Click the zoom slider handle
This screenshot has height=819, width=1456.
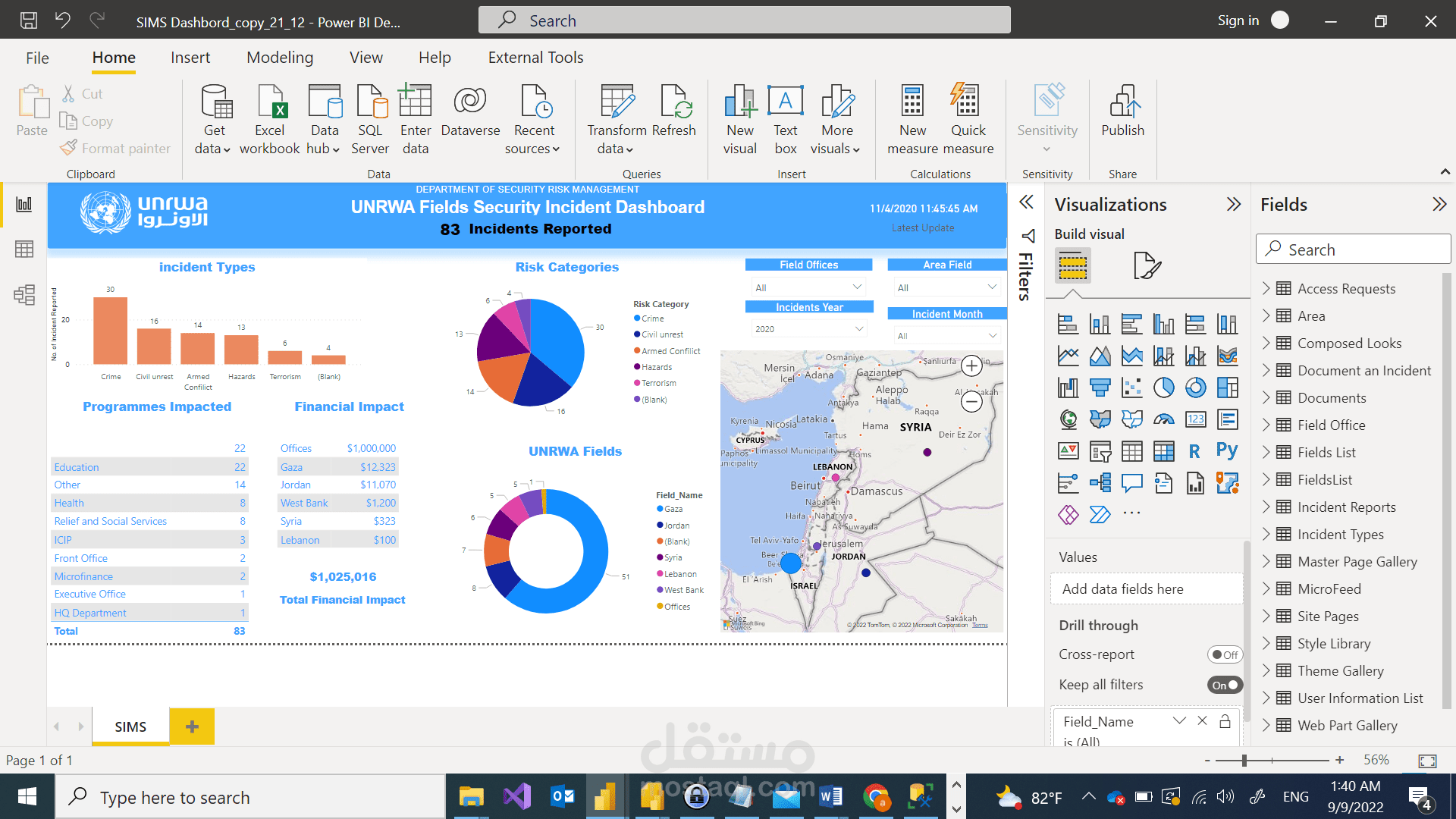click(1244, 760)
